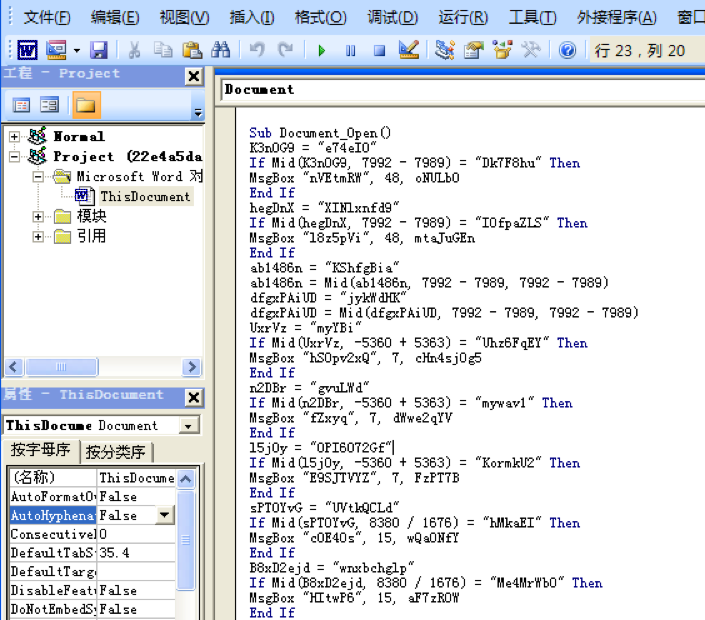Open the 工具(T) menu

pos(532,18)
